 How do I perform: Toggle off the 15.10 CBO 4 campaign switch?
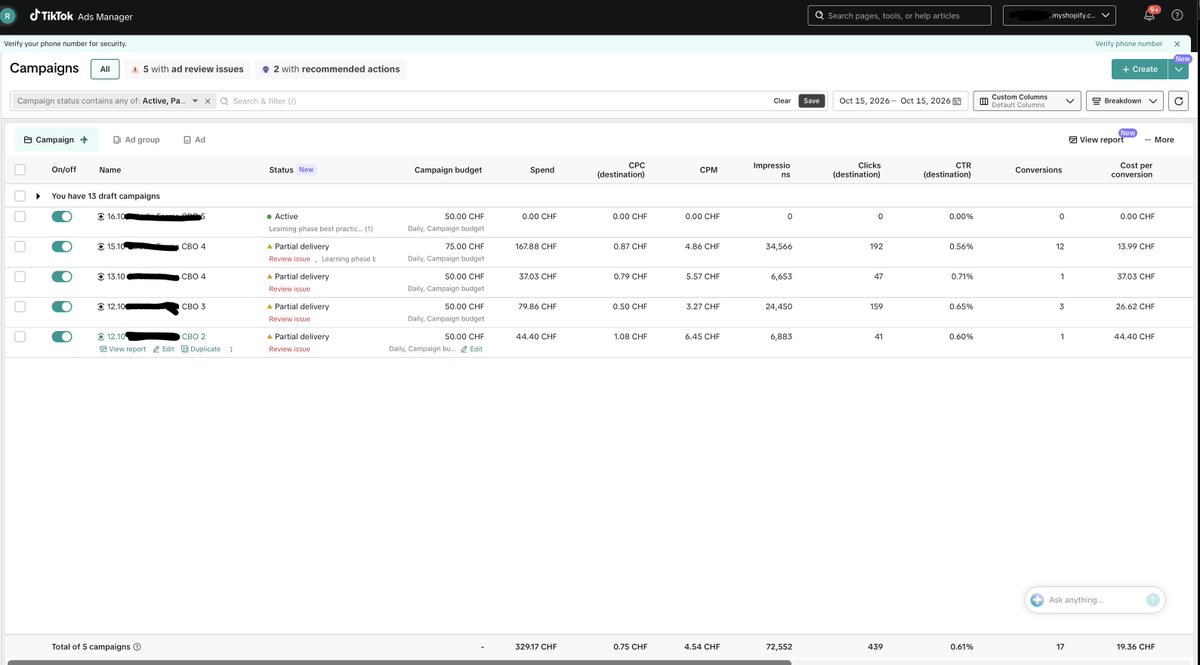pos(62,247)
